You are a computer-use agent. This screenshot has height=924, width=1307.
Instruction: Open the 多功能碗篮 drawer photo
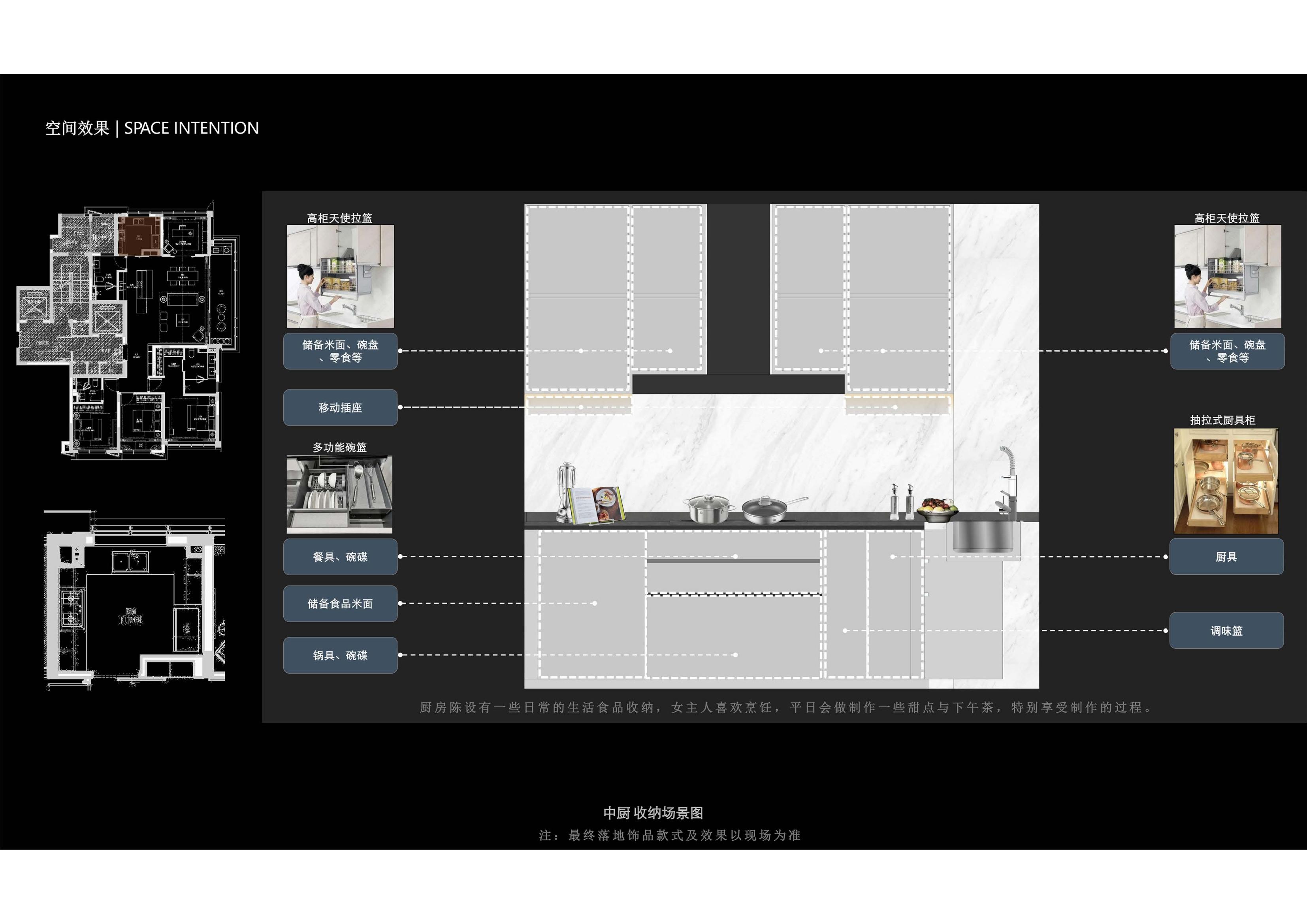(x=339, y=494)
